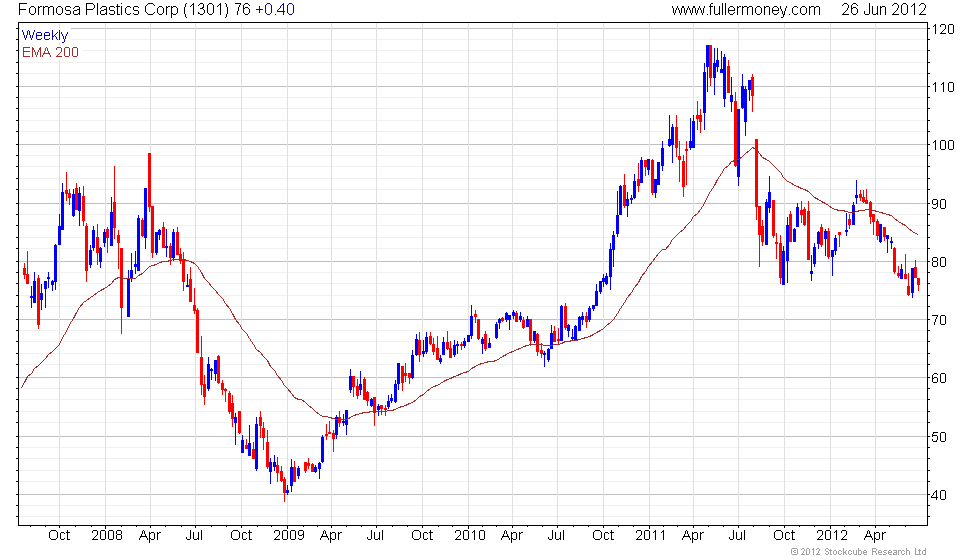
Task: Click the Apr label following 2010
Action: click(512, 536)
